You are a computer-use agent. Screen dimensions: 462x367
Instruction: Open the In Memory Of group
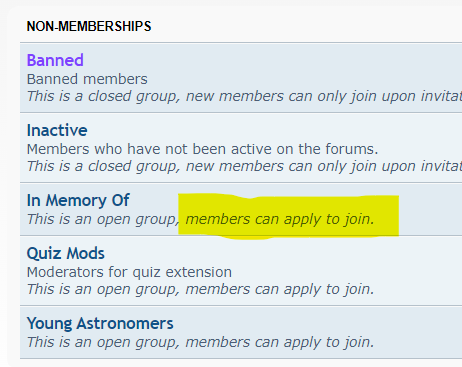[78, 200]
